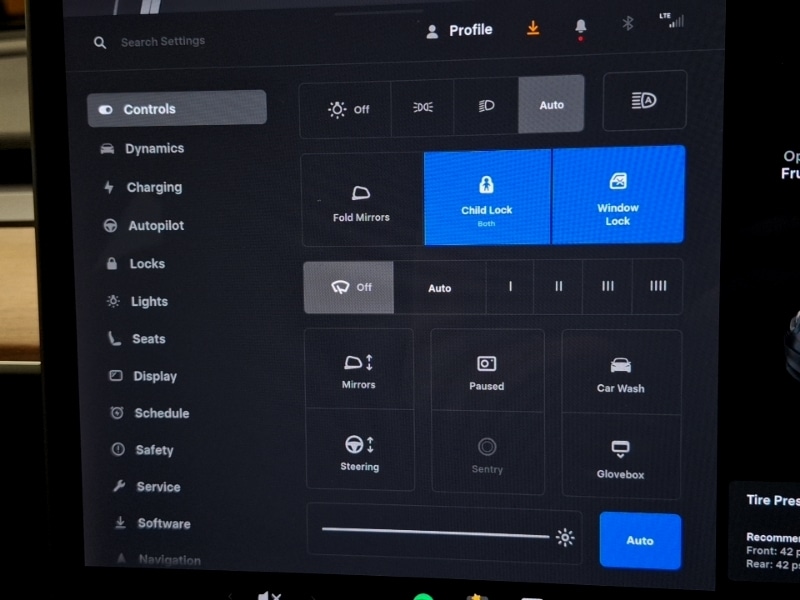800x600 pixels.
Task: Open notifications bell icon
Action: 581,27
